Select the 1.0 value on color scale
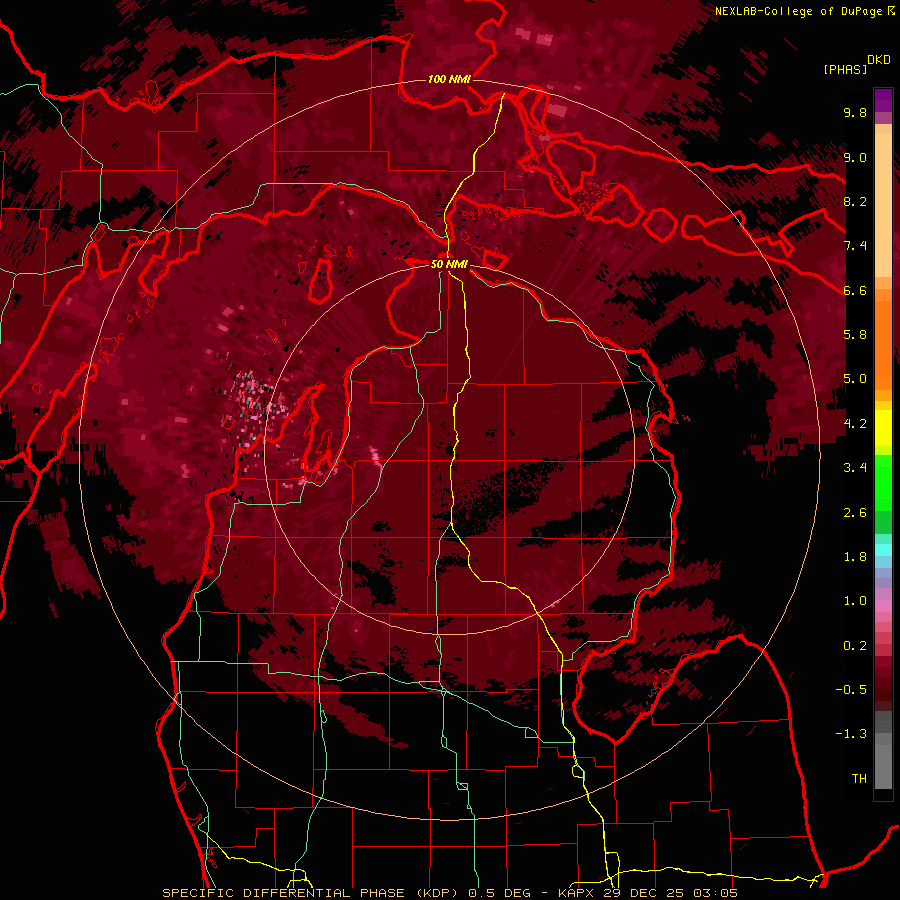 click(855, 601)
